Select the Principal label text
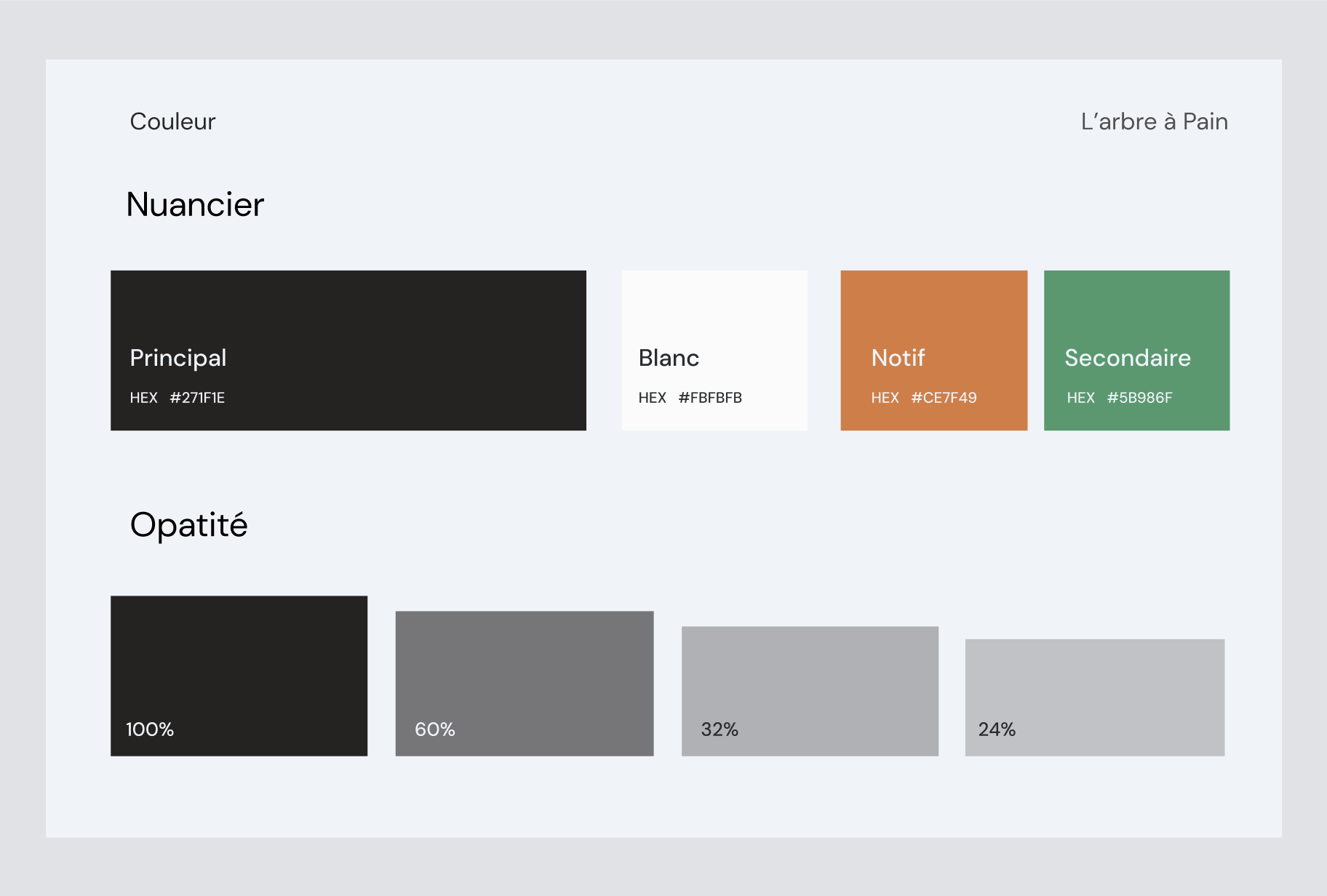The width and height of the screenshot is (1327, 896). pos(178,358)
